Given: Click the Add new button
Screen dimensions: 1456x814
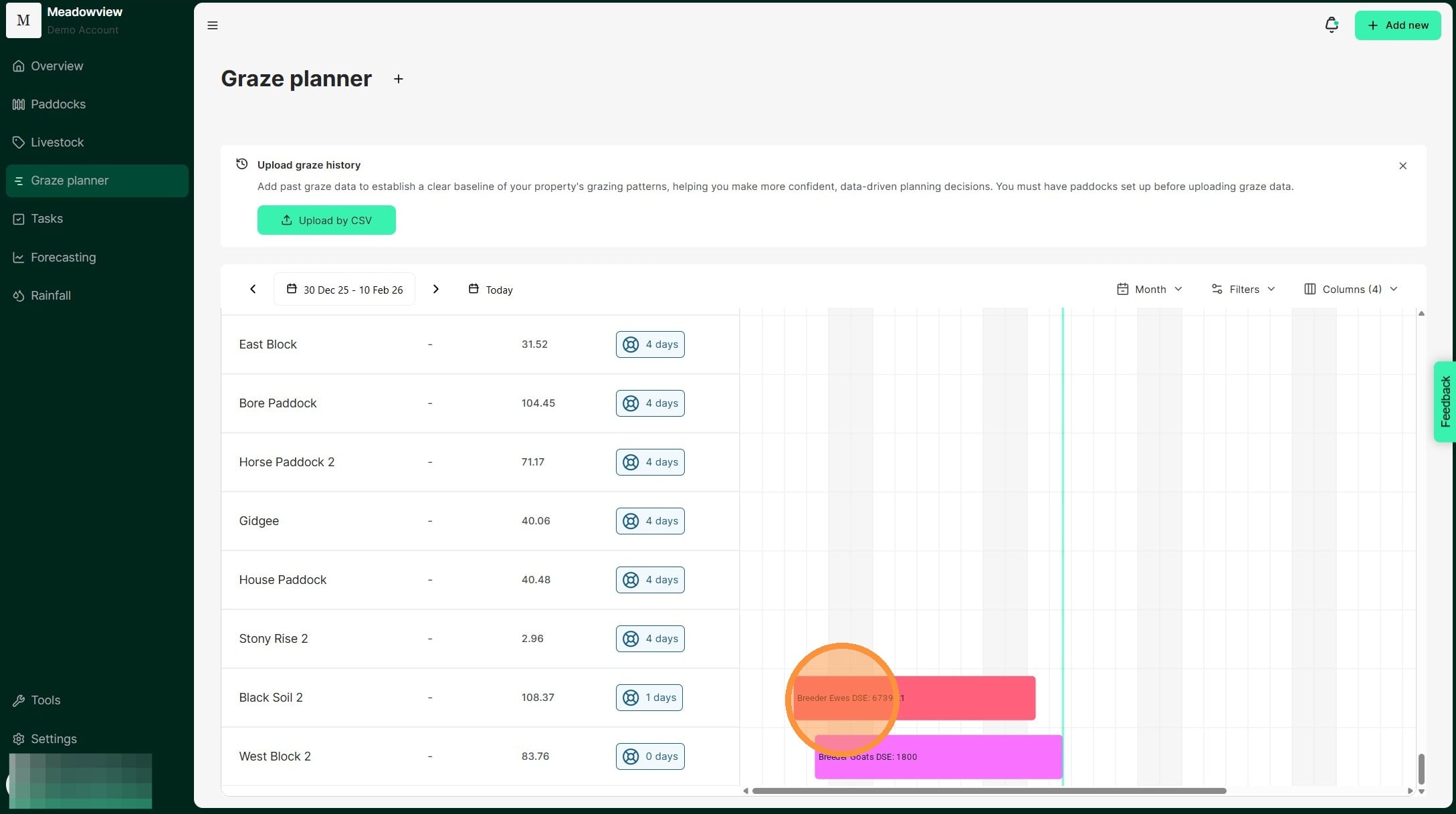Looking at the screenshot, I should [x=1397, y=25].
